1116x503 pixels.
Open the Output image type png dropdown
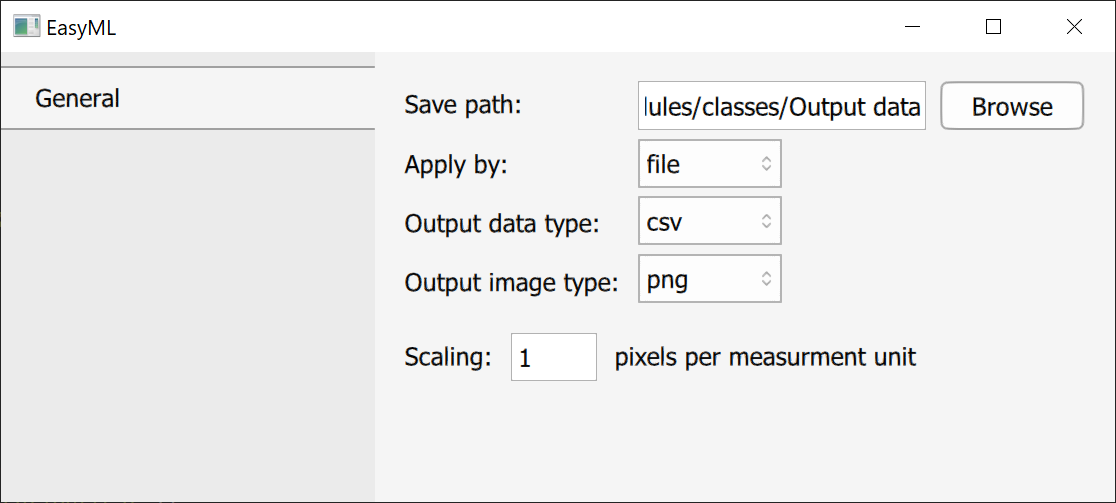point(709,280)
